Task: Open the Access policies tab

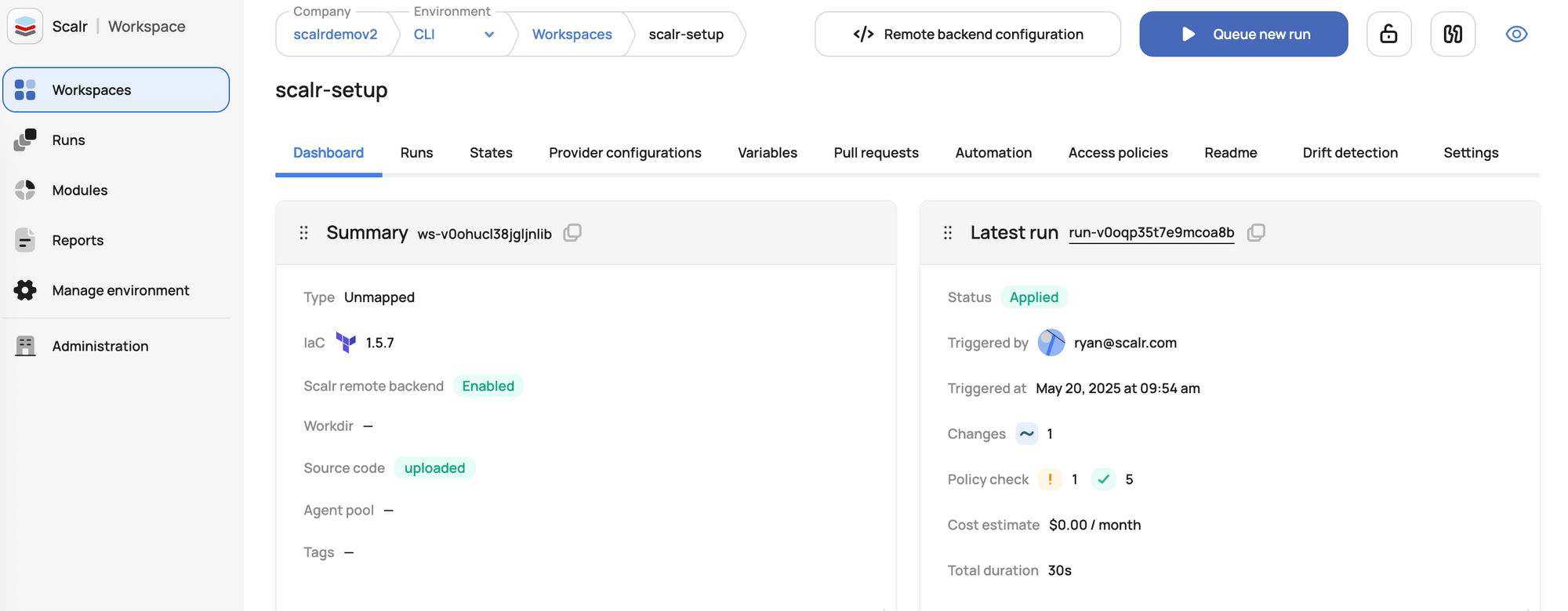Action: pyautogui.click(x=1118, y=153)
